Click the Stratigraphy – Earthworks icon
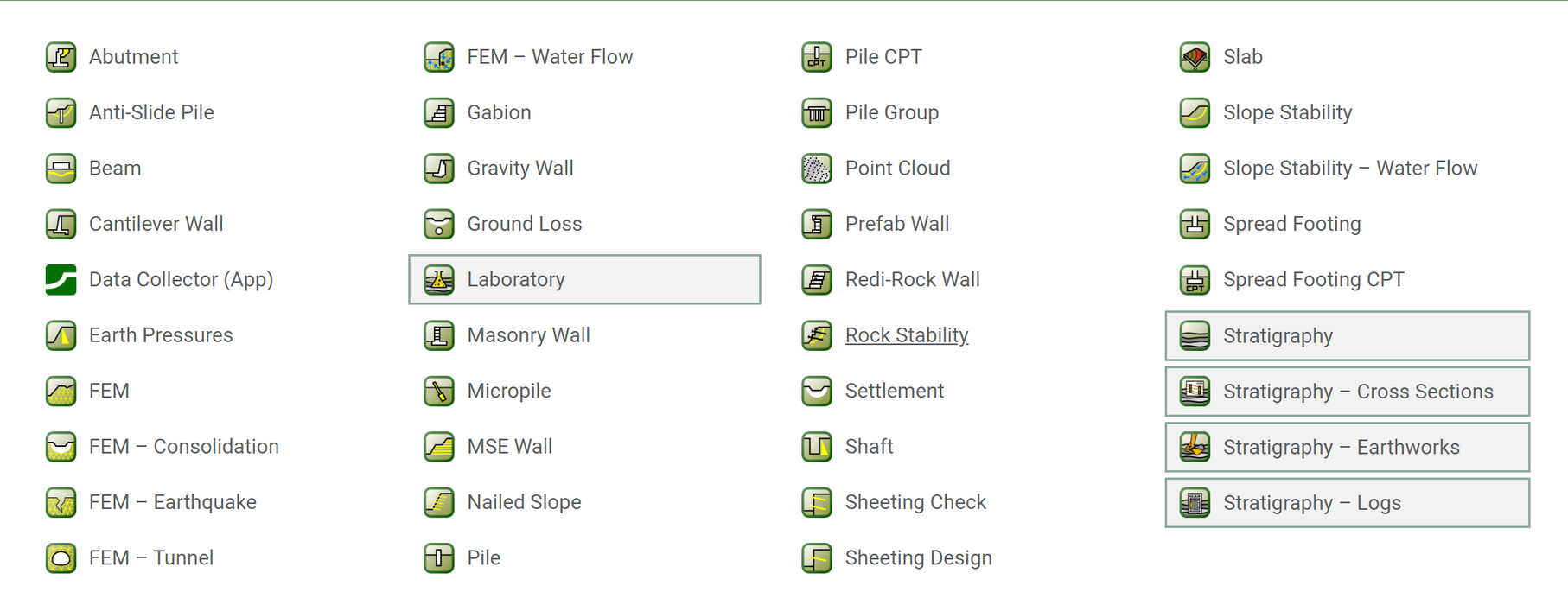The height and width of the screenshot is (605, 1568). [x=1195, y=448]
